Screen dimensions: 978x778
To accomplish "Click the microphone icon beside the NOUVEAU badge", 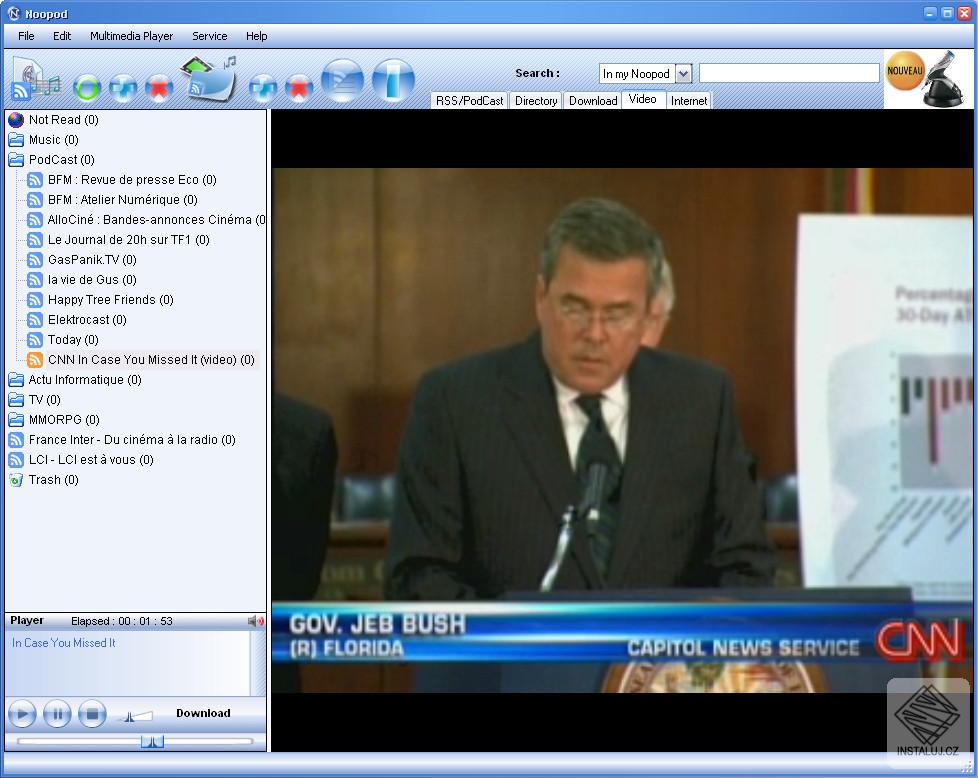I will click(944, 79).
